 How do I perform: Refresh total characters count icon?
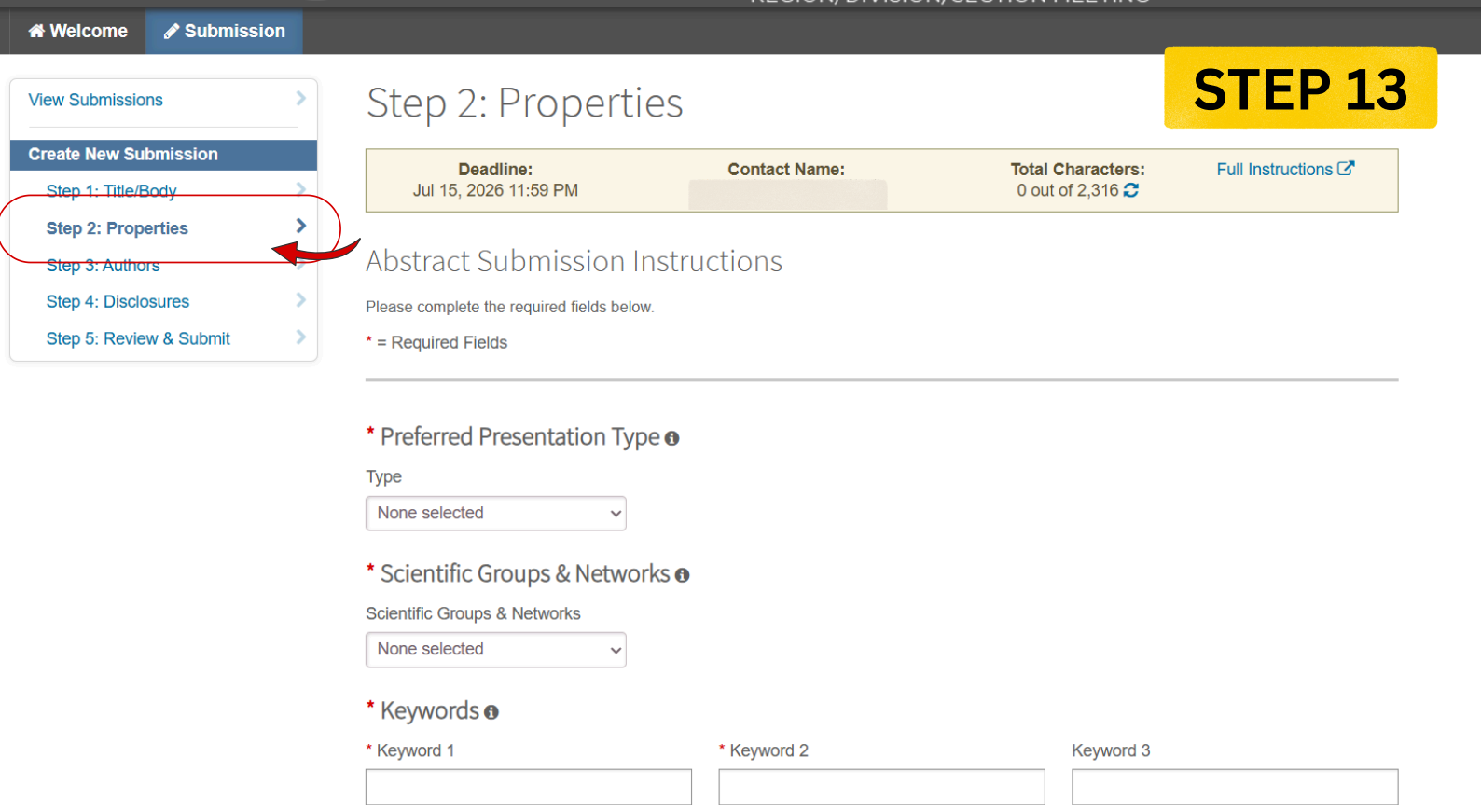[1131, 190]
